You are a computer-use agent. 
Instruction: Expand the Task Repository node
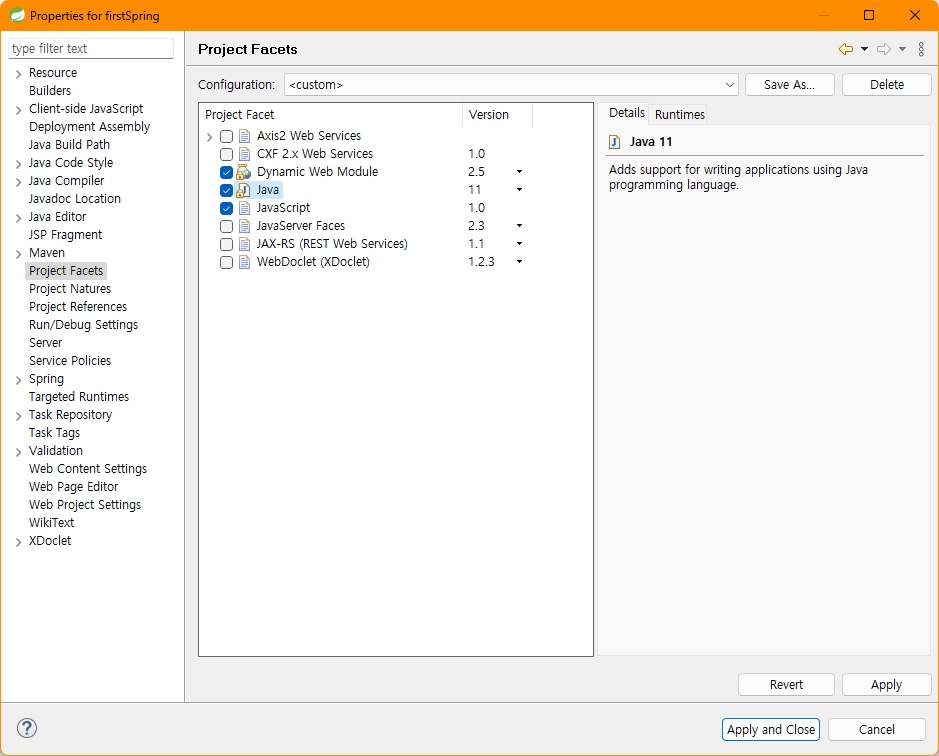(x=19, y=416)
